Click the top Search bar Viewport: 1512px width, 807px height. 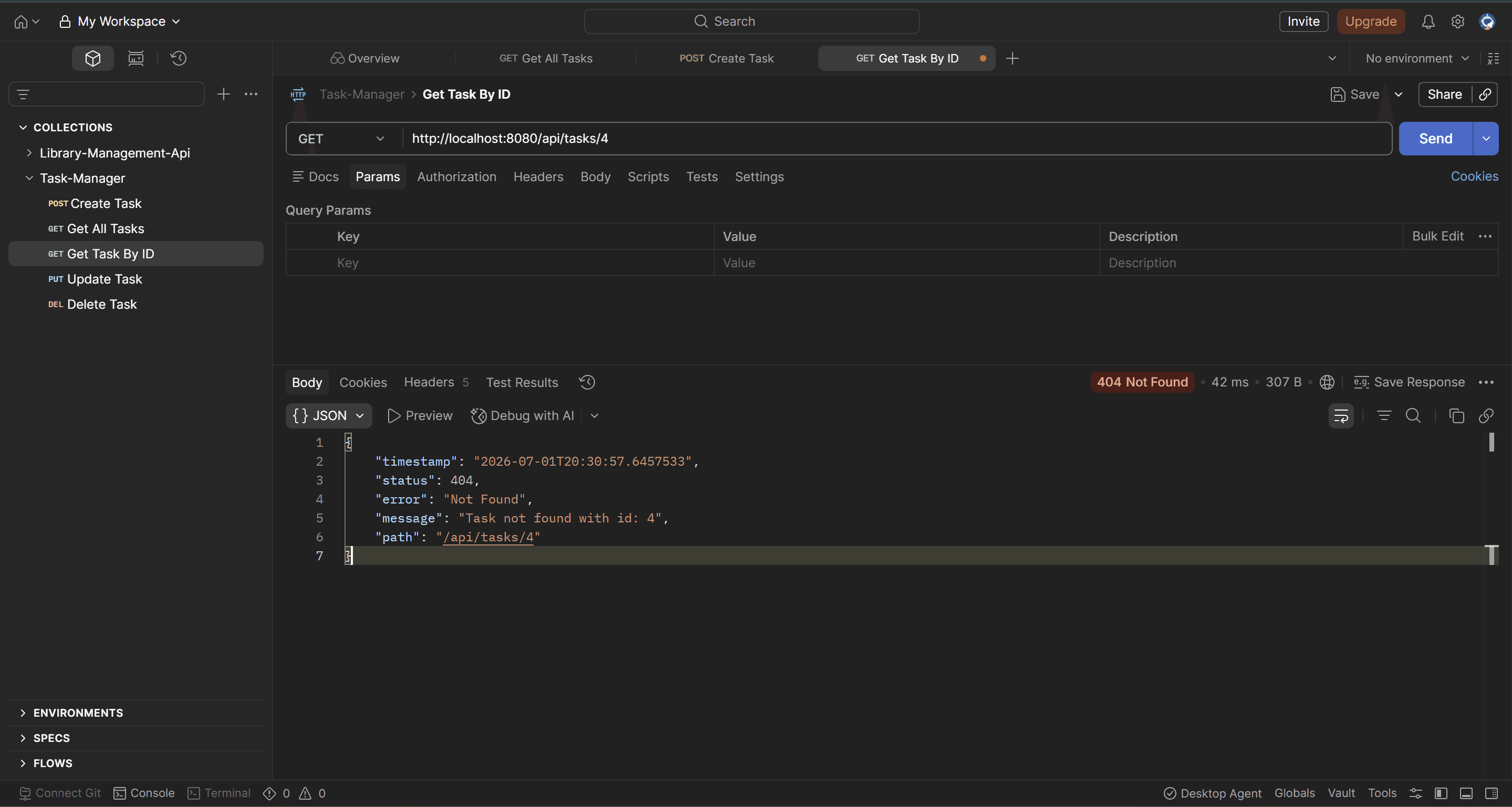point(752,22)
